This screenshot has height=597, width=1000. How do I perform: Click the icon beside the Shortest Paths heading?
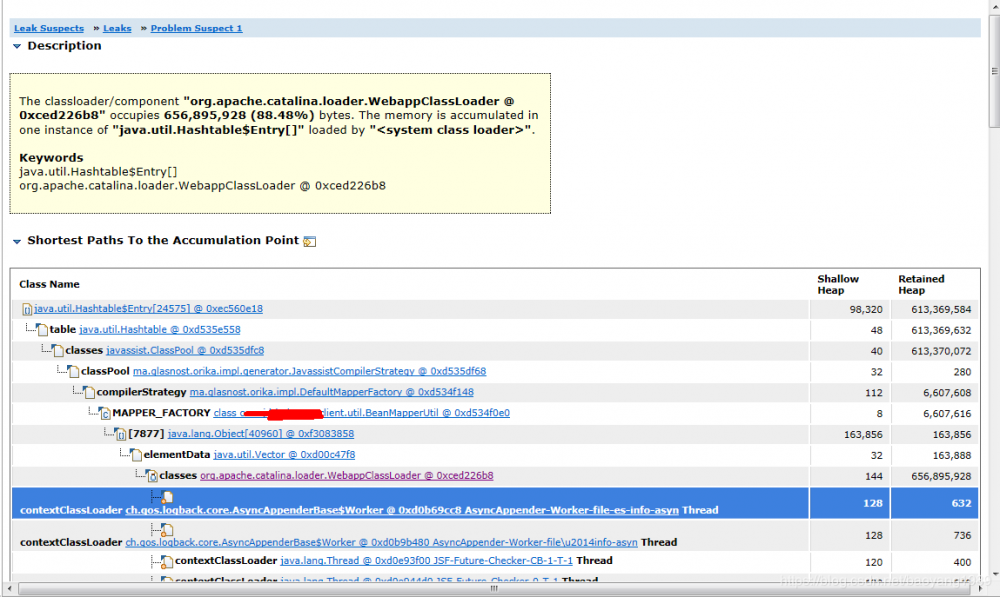click(x=309, y=241)
